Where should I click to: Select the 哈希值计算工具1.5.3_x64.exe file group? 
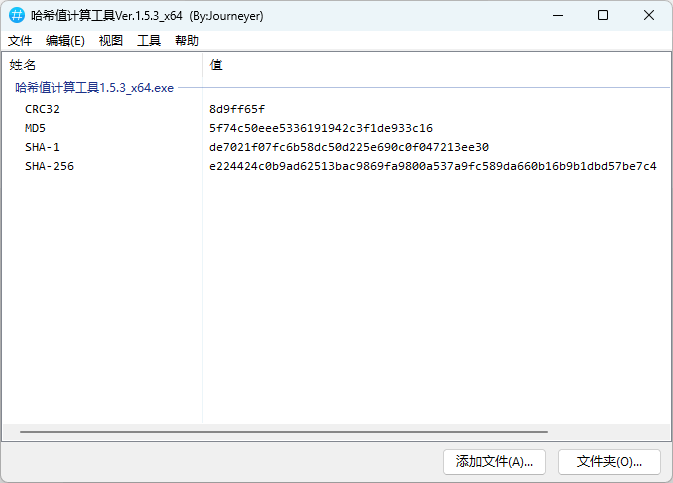point(94,88)
